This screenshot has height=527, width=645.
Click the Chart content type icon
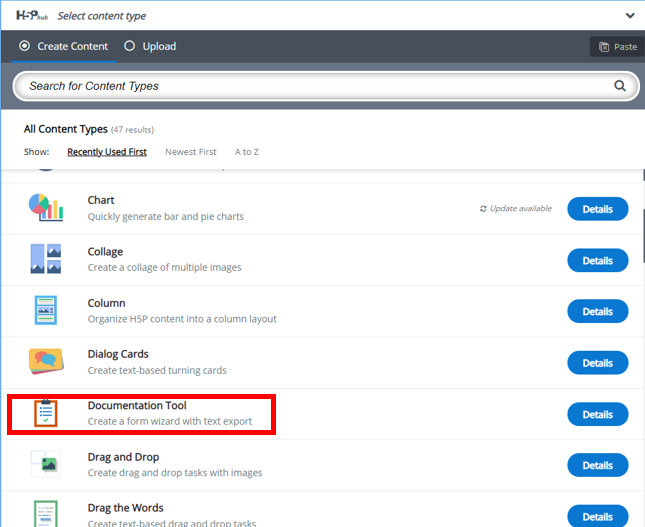click(46, 208)
